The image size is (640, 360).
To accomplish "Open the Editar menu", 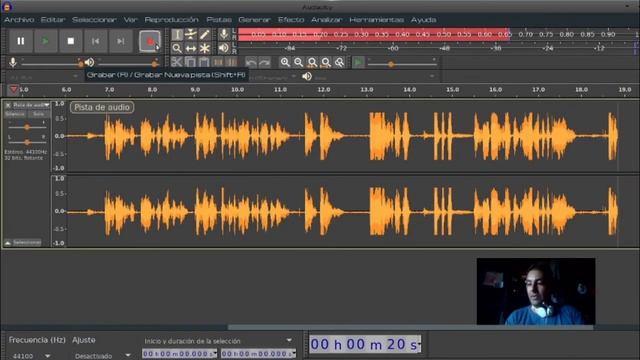I will click(x=53, y=20).
